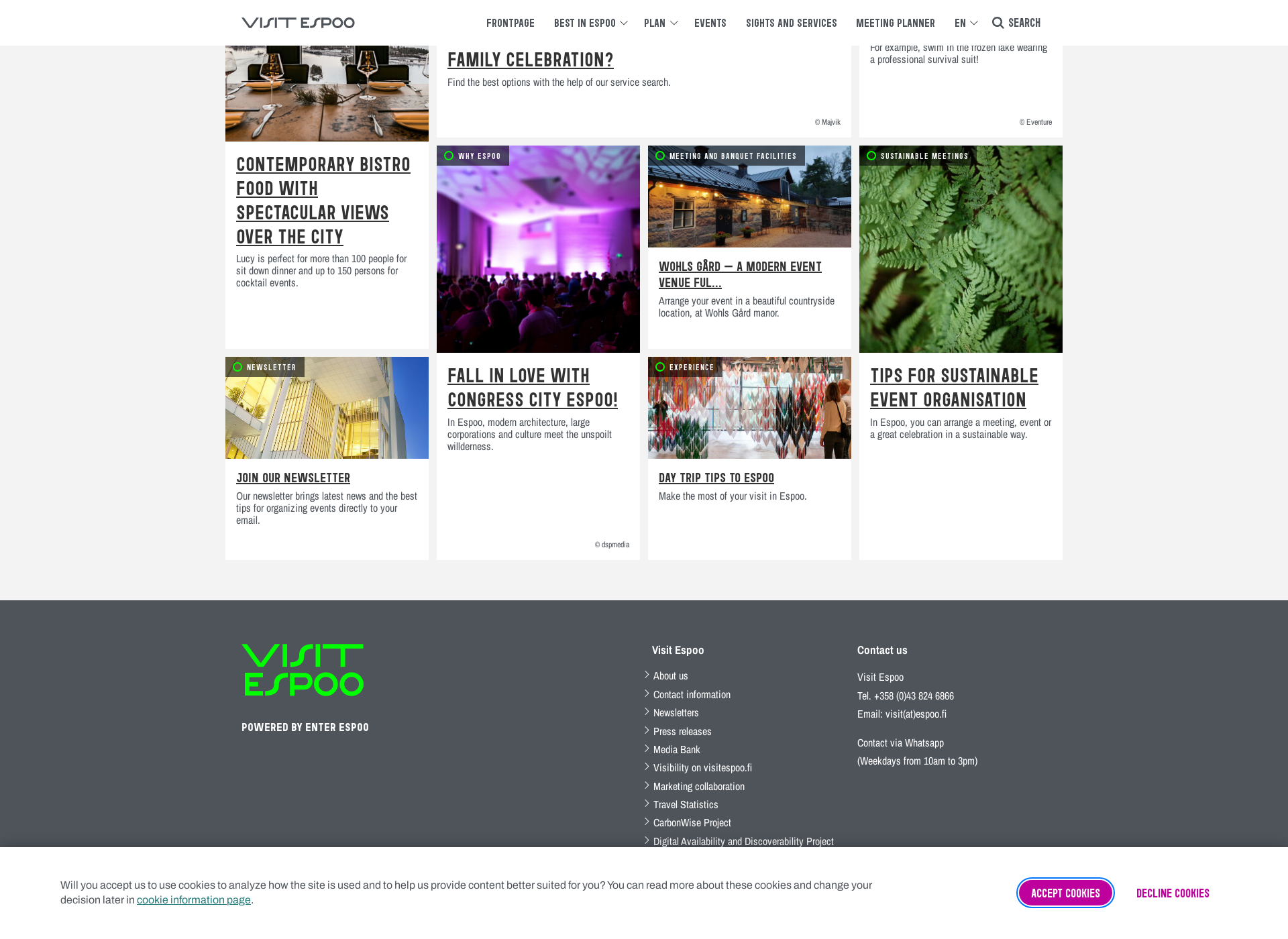Click Wohls Gård event venue article thumbnail
The image size is (1288, 939).
click(x=750, y=196)
